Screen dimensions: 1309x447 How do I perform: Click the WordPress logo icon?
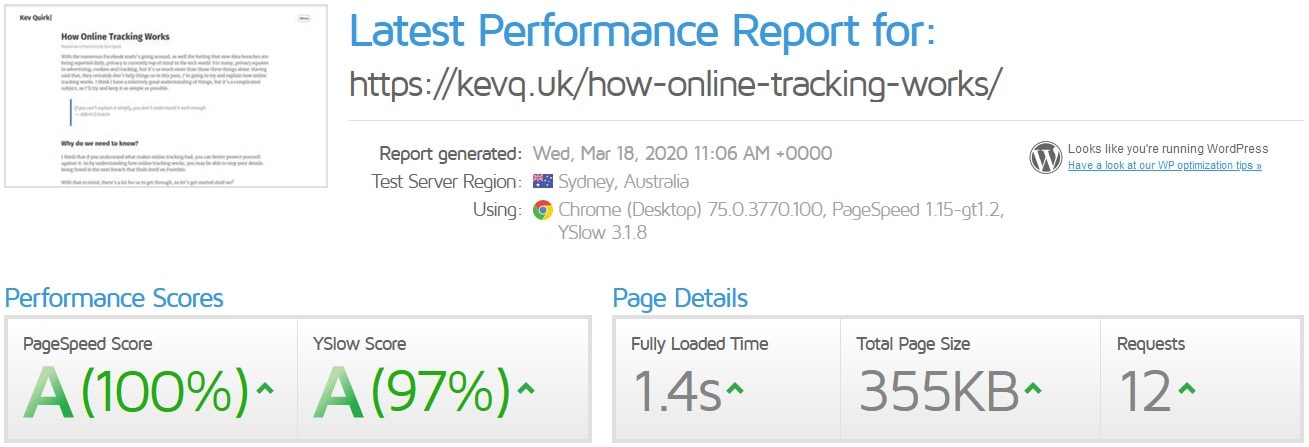pyautogui.click(x=1045, y=157)
